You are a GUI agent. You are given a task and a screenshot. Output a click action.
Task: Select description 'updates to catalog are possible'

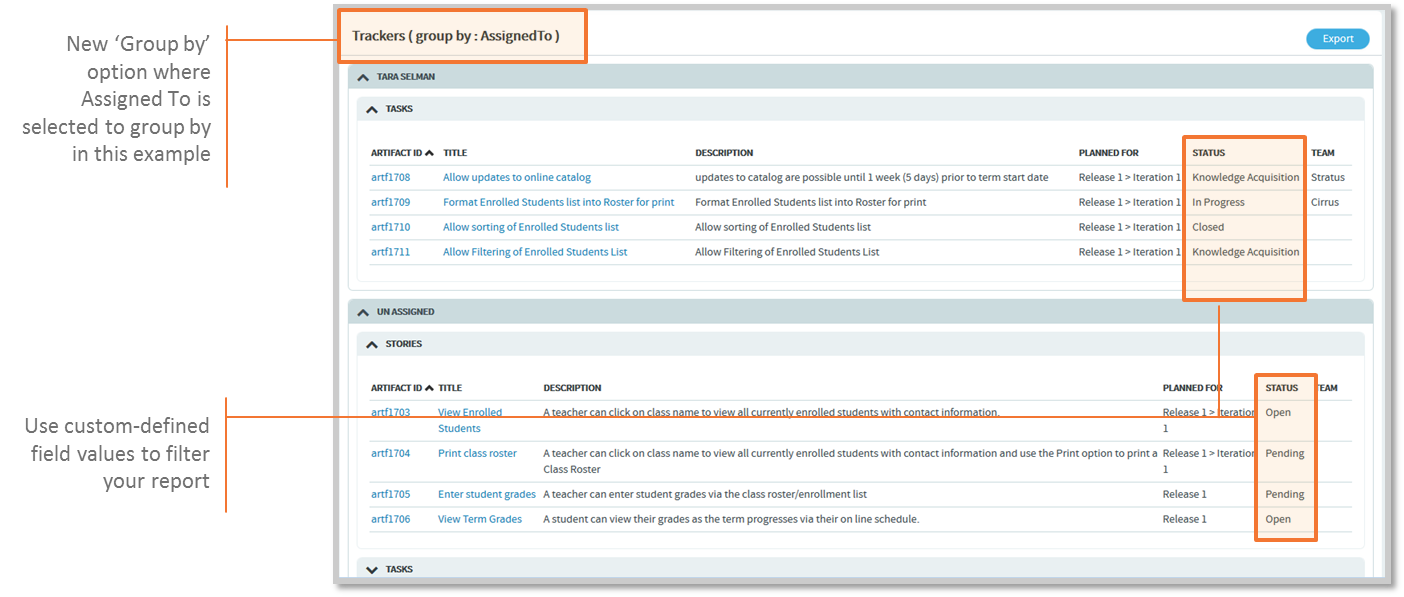click(871, 177)
